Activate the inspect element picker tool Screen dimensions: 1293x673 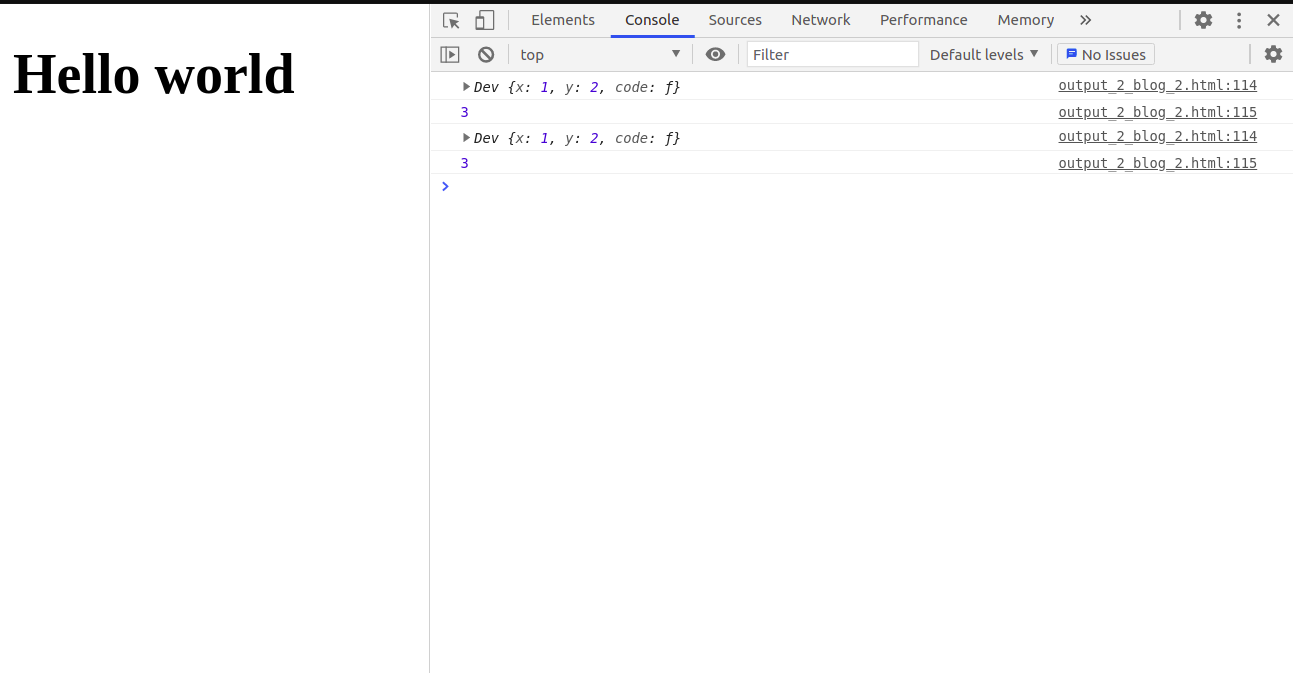pyautogui.click(x=450, y=19)
